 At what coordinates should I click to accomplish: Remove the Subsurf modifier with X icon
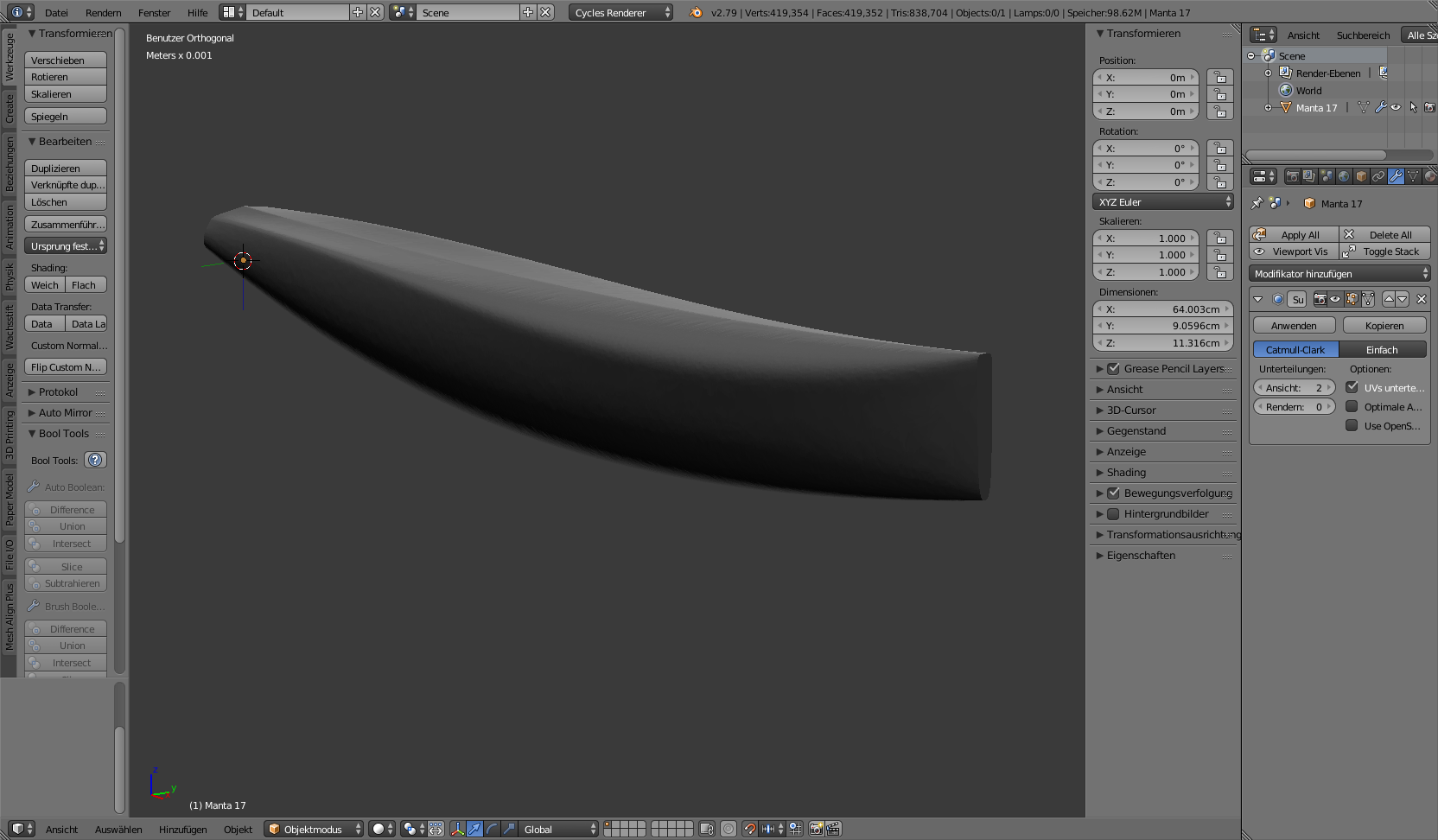[x=1422, y=299]
